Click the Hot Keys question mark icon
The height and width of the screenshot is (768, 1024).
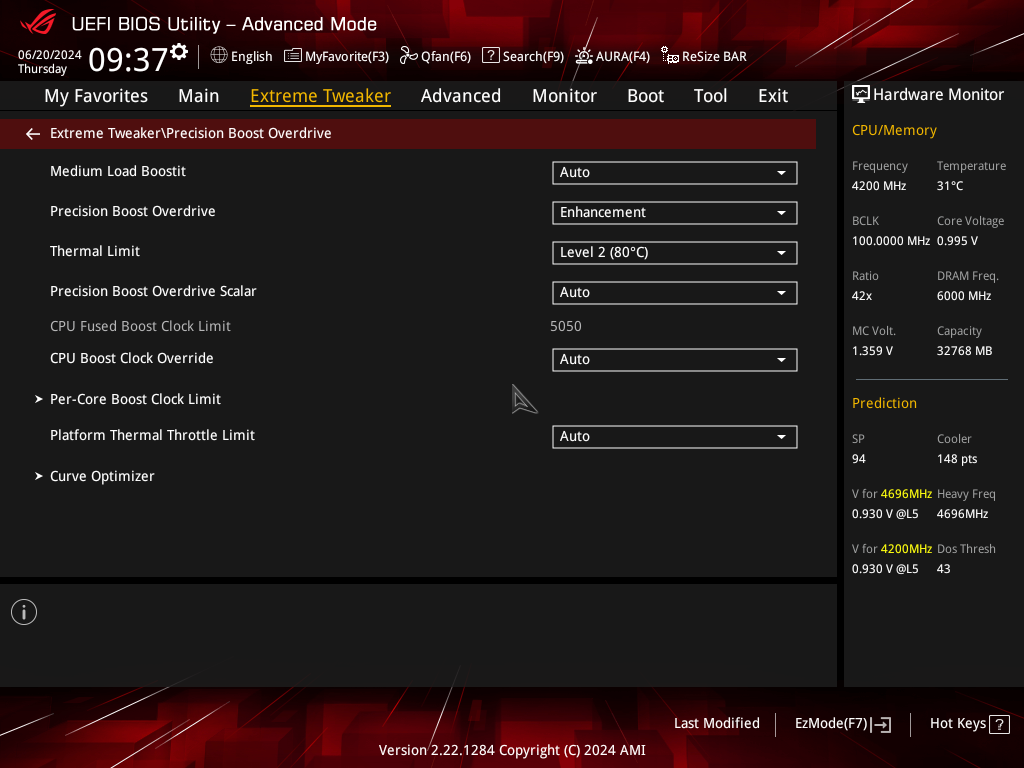coord(999,724)
